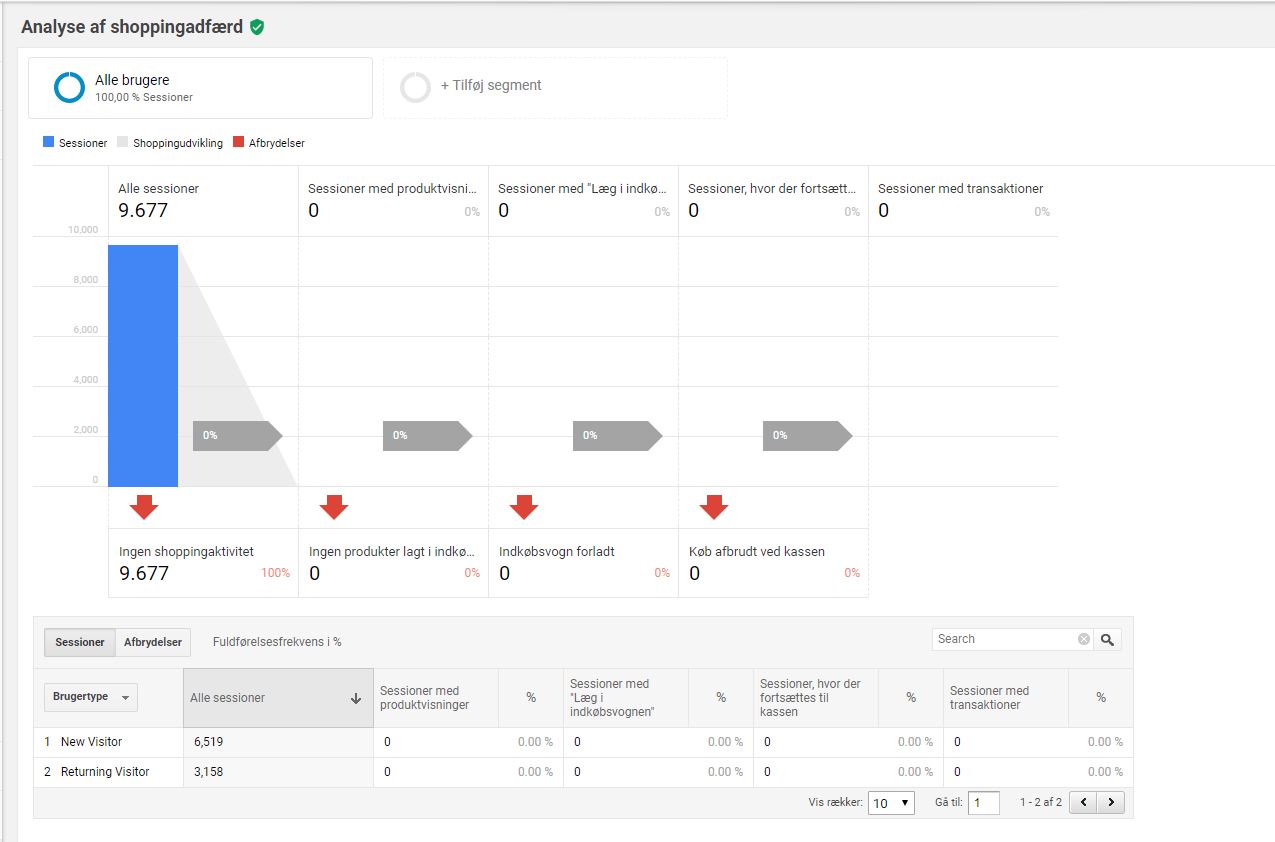Click the Search input field
This screenshot has width=1275, height=842.
(1005, 639)
